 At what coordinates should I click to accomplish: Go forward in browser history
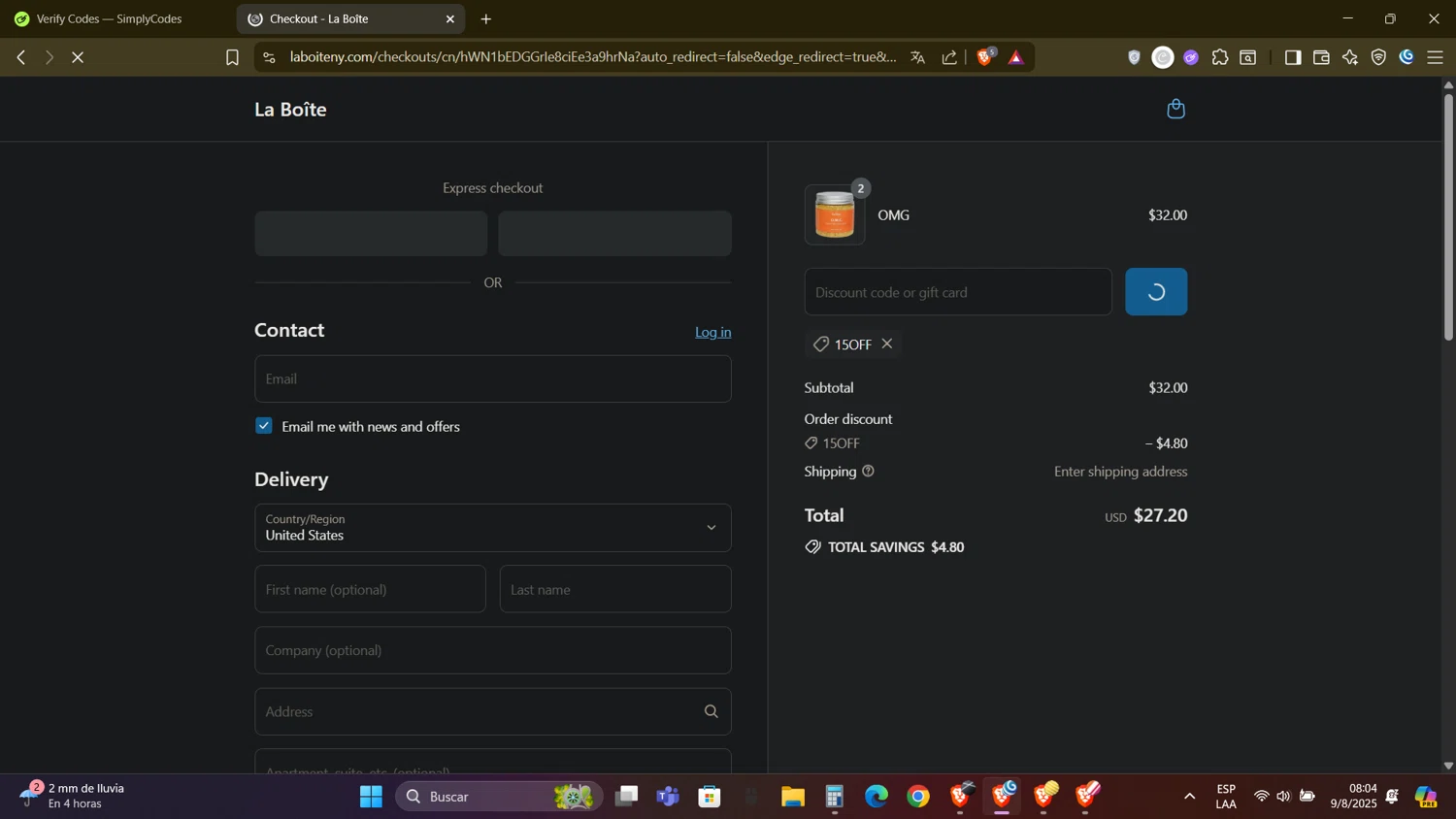click(49, 57)
